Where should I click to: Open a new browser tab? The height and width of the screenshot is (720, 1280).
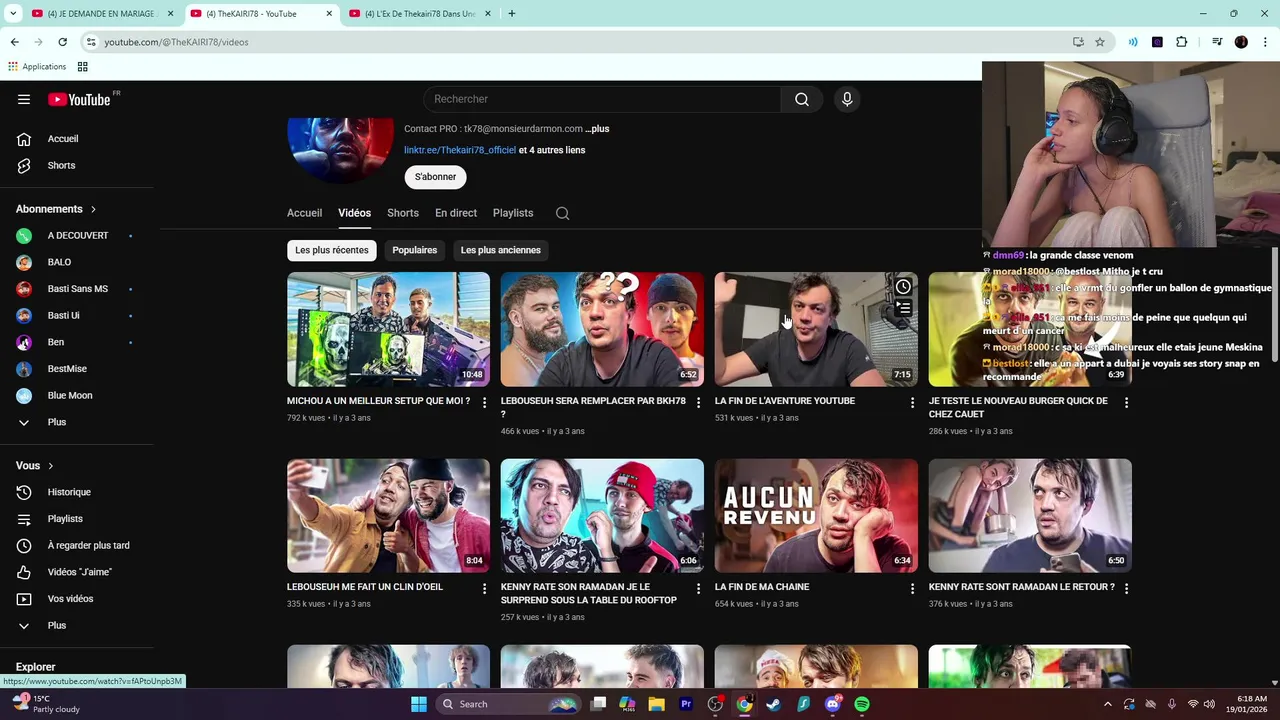point(511,14)
